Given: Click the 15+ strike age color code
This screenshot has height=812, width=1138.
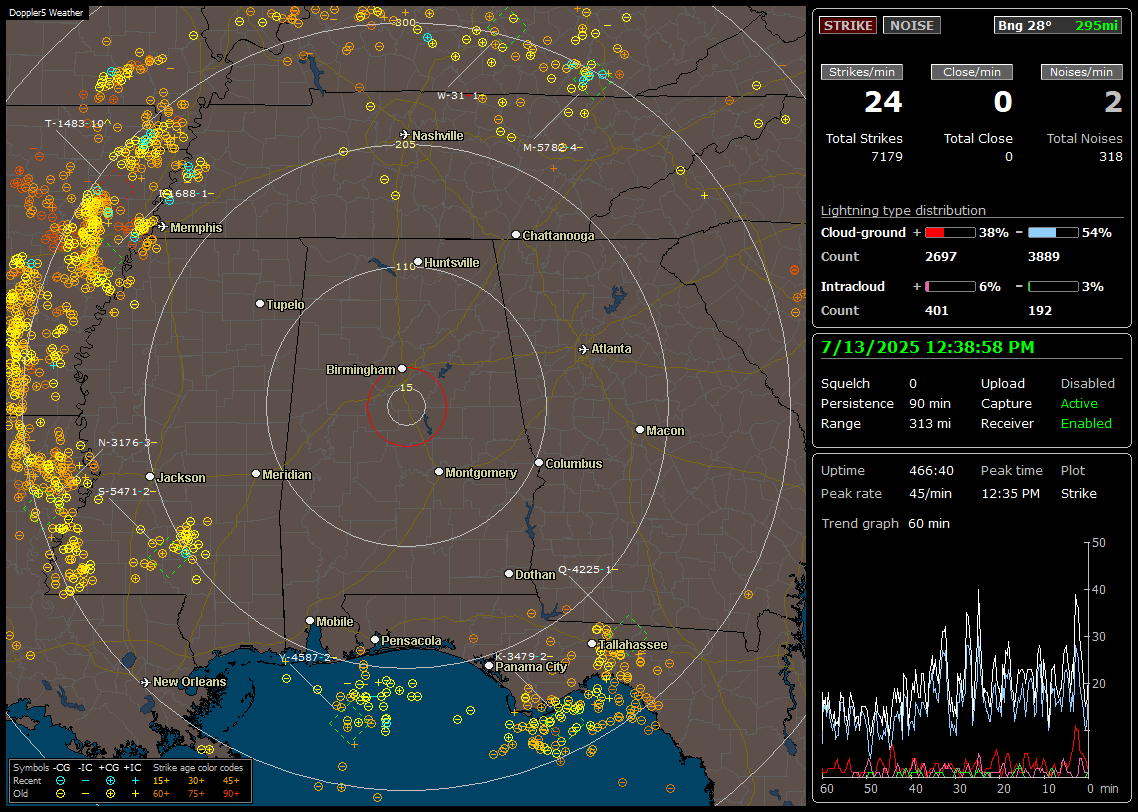Looking at the screenshot, I should click(x=161, y=781).
